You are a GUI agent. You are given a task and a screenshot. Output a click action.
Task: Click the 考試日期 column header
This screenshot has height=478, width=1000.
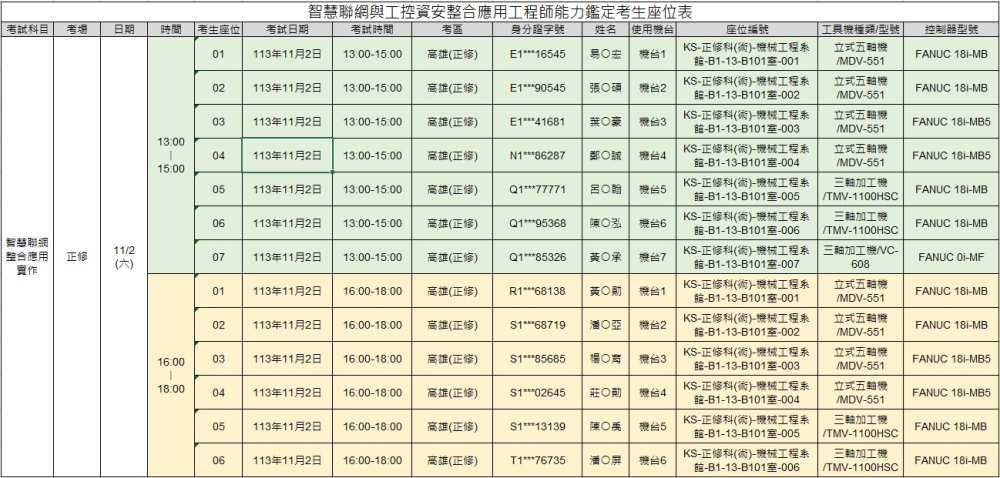tap(288, 29)
